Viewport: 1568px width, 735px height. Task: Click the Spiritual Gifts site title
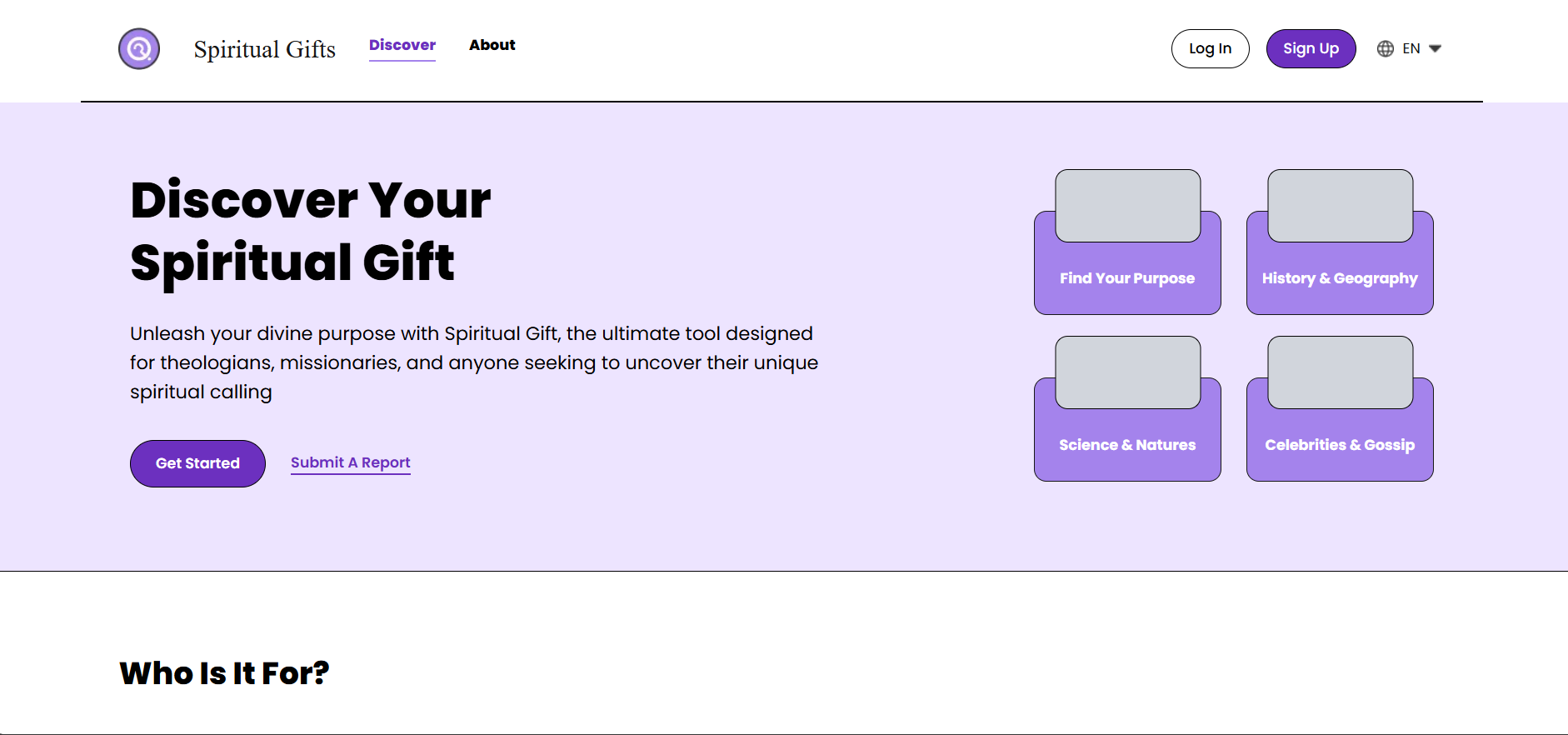pyautogui.click(x=264, y=49)
